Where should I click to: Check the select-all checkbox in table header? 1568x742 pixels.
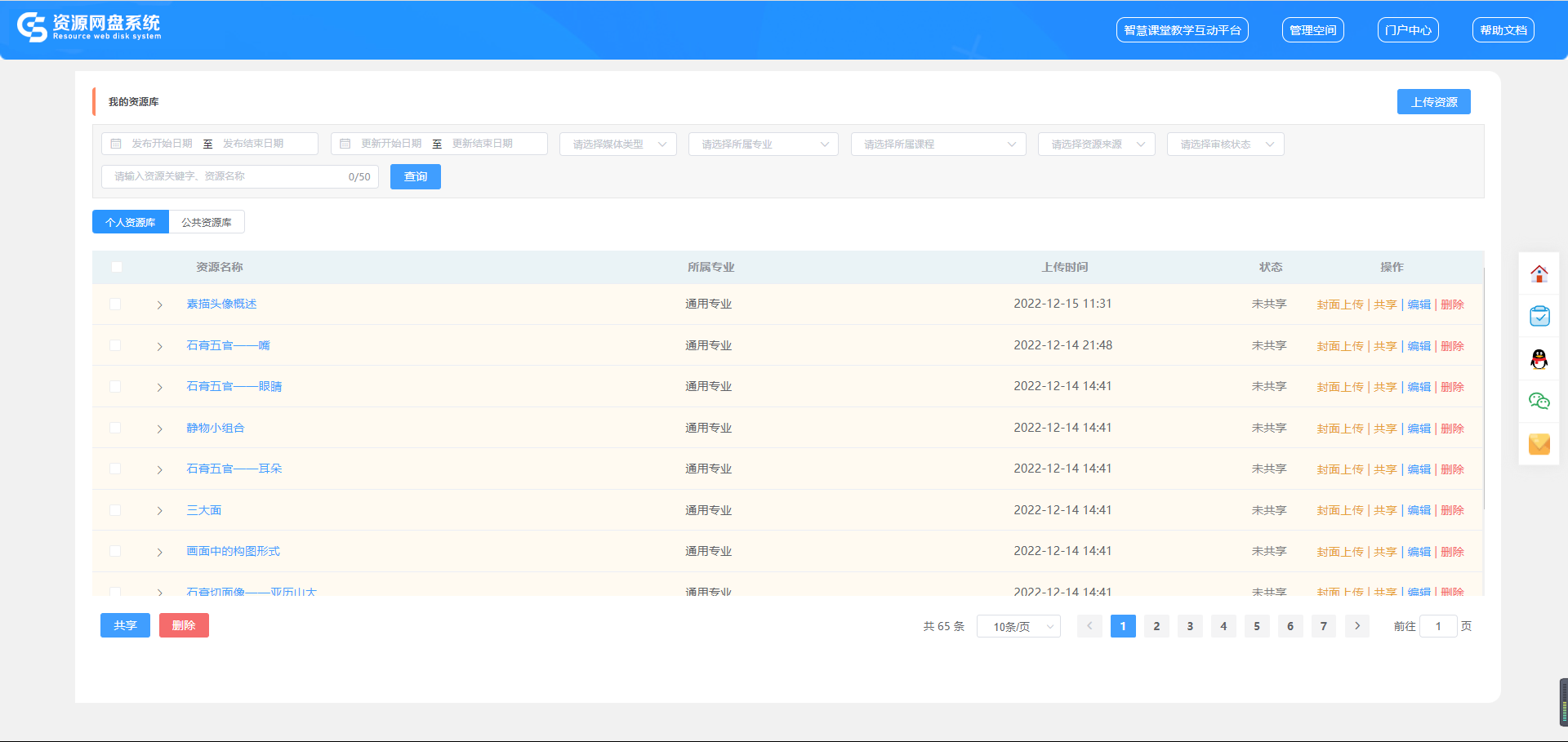[x=116, y=267]
